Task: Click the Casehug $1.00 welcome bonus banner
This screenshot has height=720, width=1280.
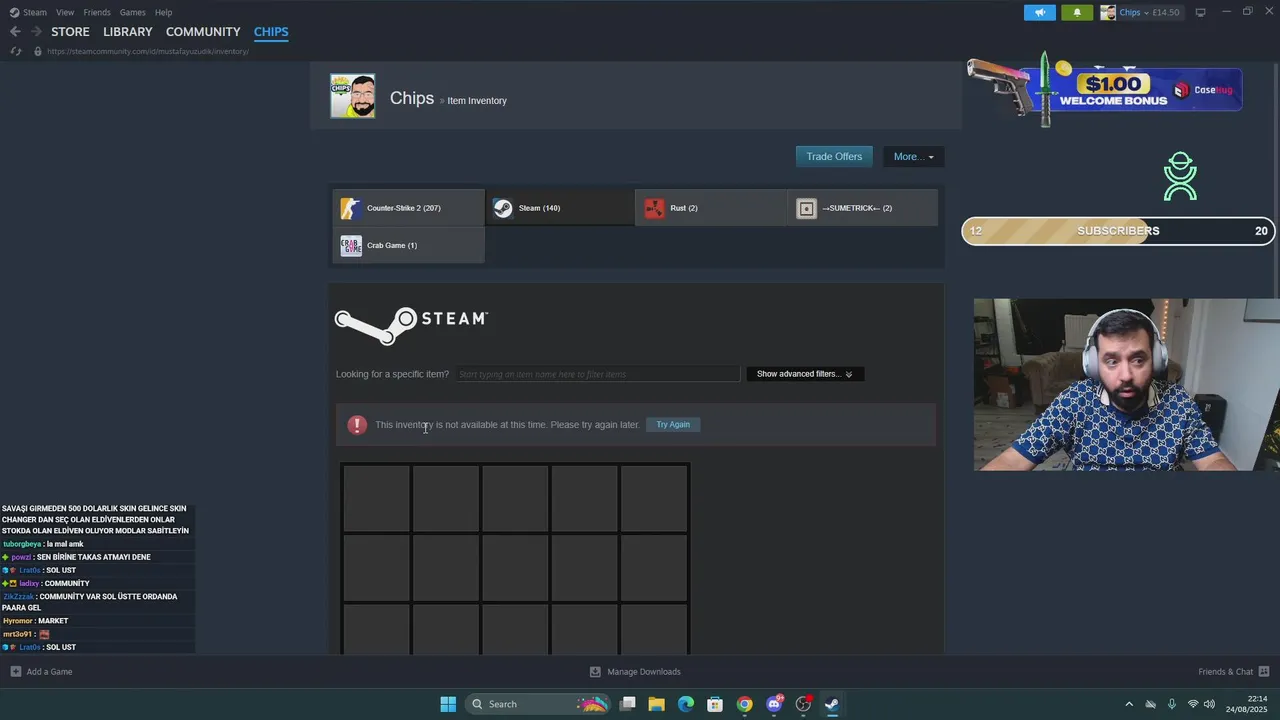Action: (x=1105, y=90)
